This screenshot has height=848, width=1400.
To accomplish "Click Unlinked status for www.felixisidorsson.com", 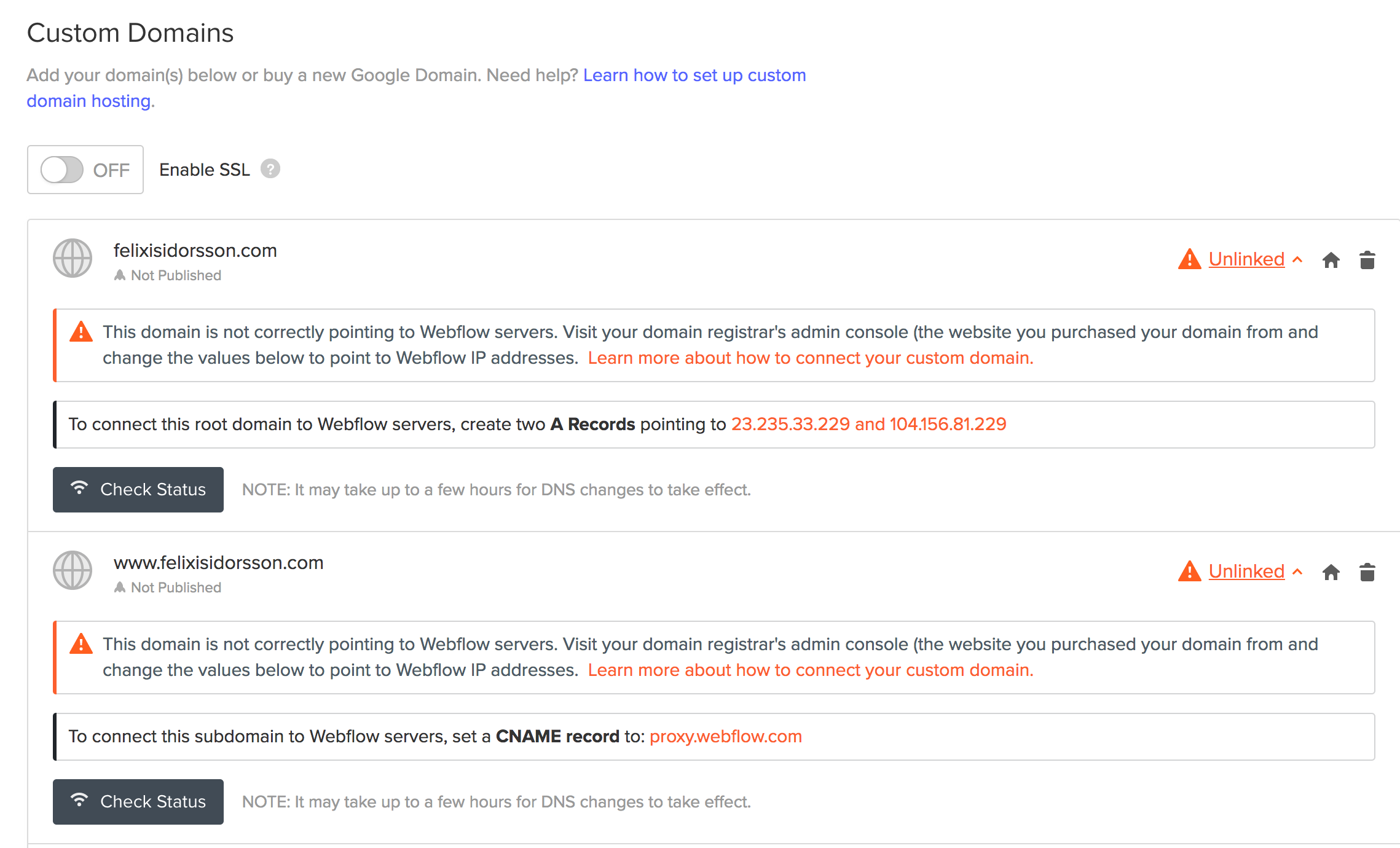I will [x=1246, y=571].
